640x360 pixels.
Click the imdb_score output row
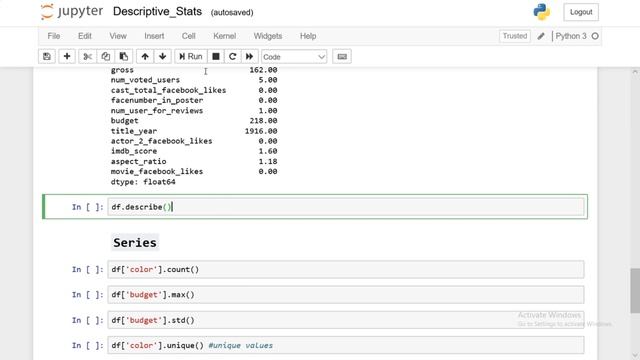point(194,151)
